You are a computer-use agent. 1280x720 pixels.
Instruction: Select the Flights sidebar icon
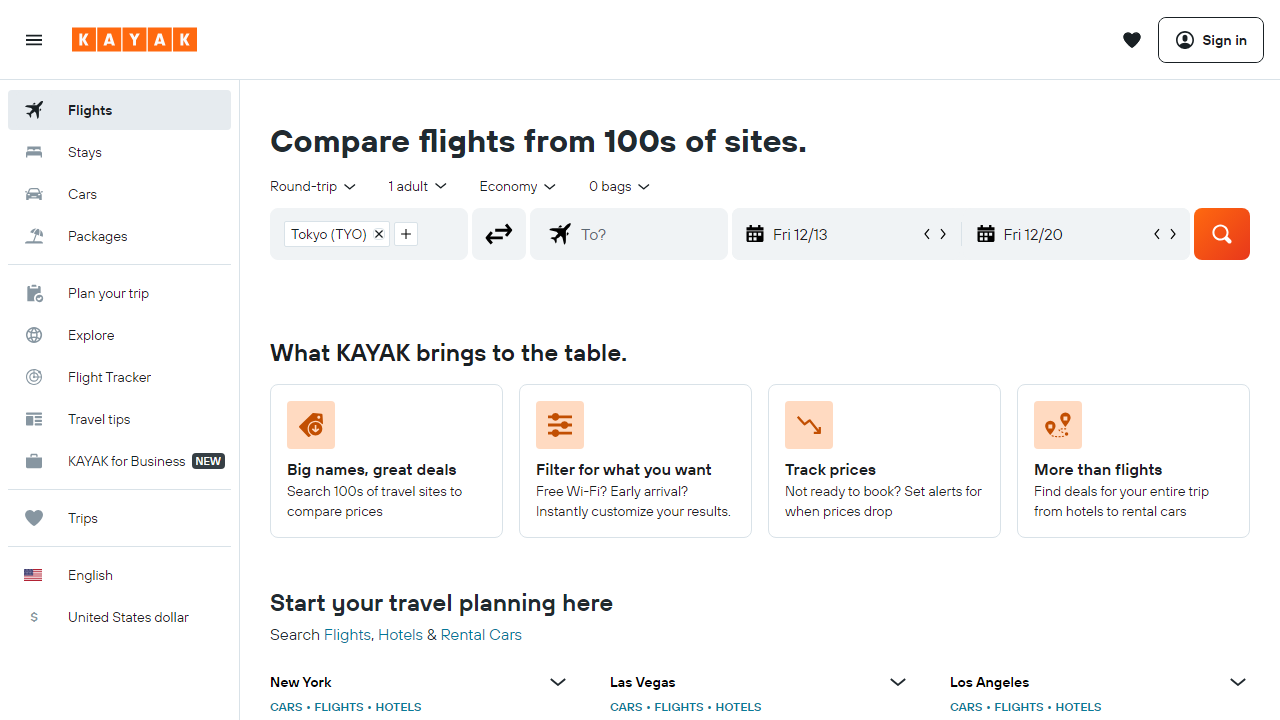(34, 110)
